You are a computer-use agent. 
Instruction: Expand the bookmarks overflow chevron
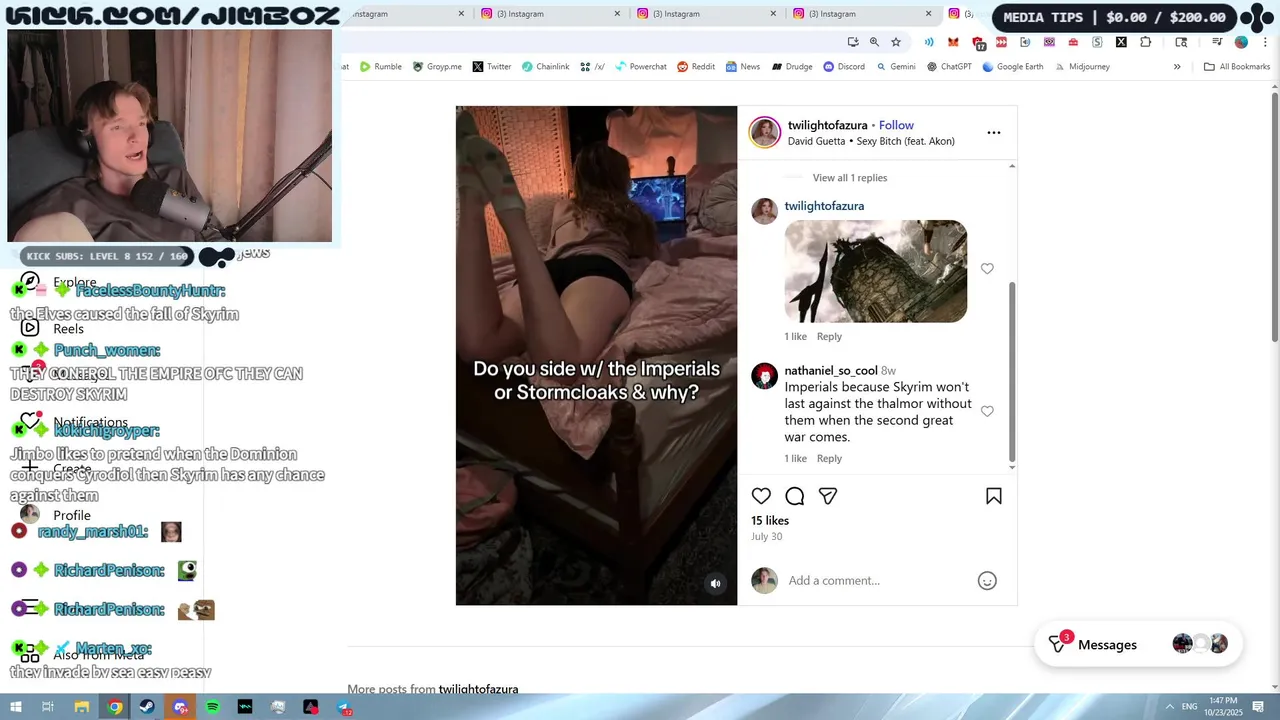click(x=1177, y=67)
